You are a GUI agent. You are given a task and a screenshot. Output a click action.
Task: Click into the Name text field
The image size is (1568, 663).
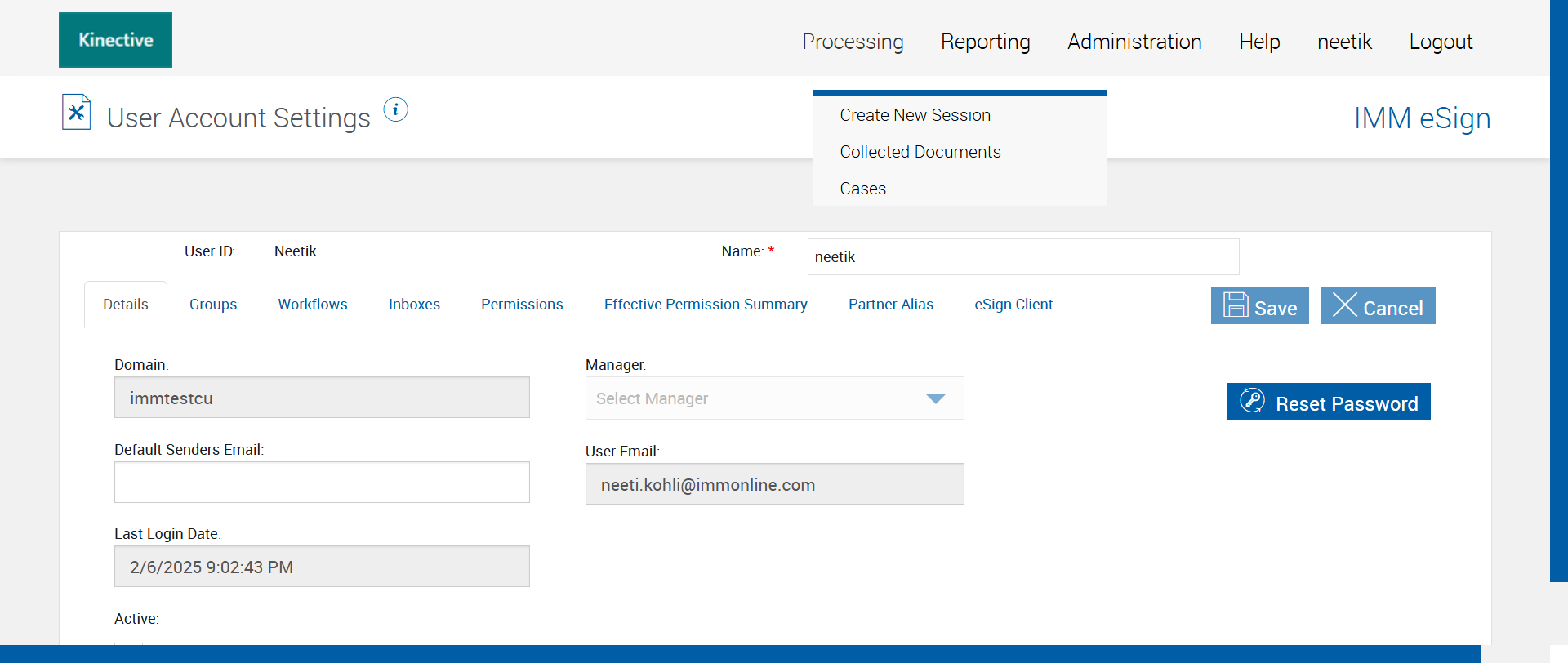(x=1022, y=257)
